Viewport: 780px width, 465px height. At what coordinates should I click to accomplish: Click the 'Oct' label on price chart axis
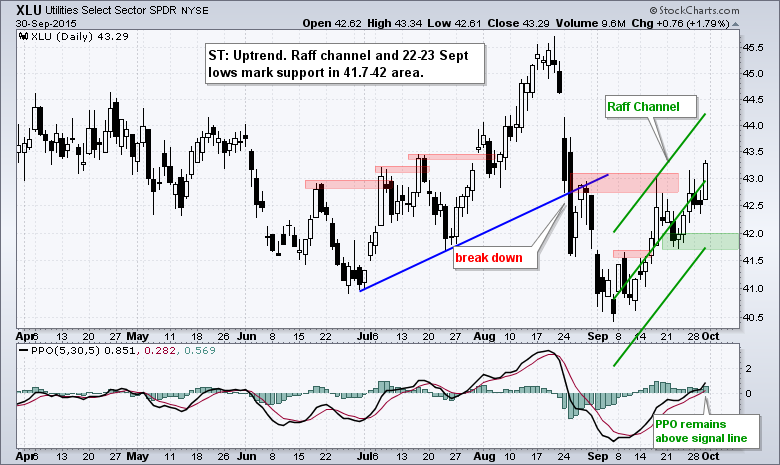710,336
